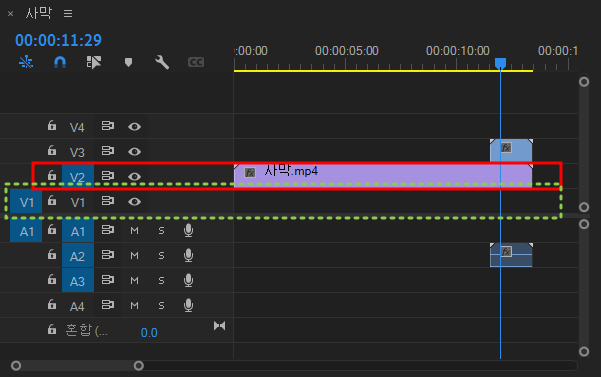601x377 pixels.
Task: Toggle sync lock on V3
Action: pyautogui.click(x=108, y=151)
